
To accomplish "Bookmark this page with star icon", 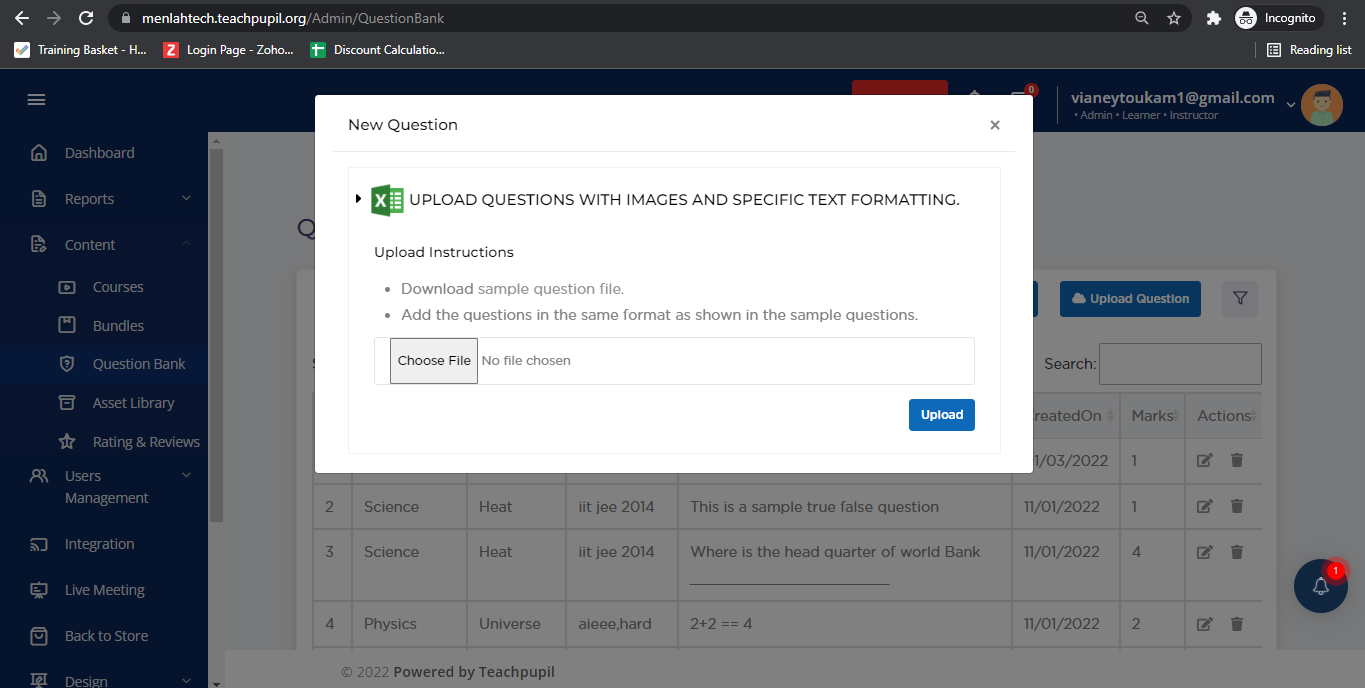I will [x=1174, y=18].
